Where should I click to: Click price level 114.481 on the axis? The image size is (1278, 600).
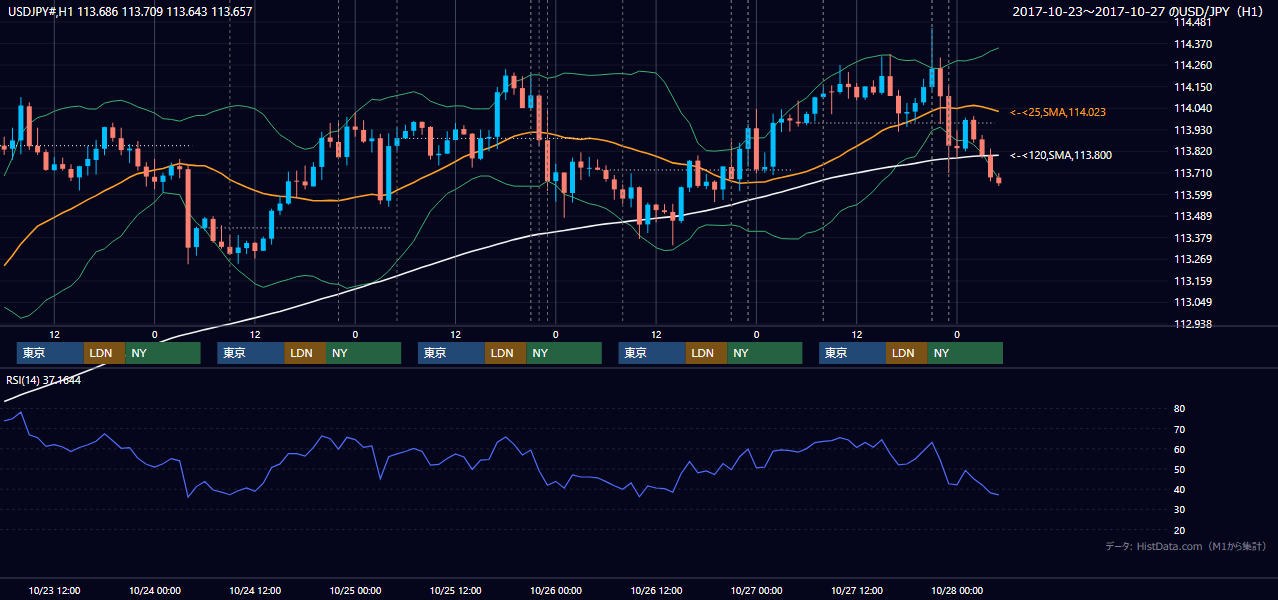coord(1192,22)
